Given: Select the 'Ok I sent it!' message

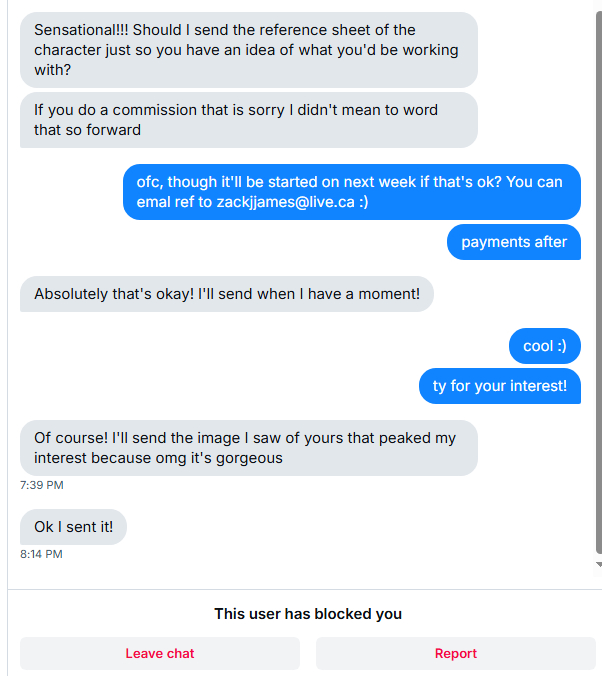Looking at the screenshot, I should tap(73, 527).
